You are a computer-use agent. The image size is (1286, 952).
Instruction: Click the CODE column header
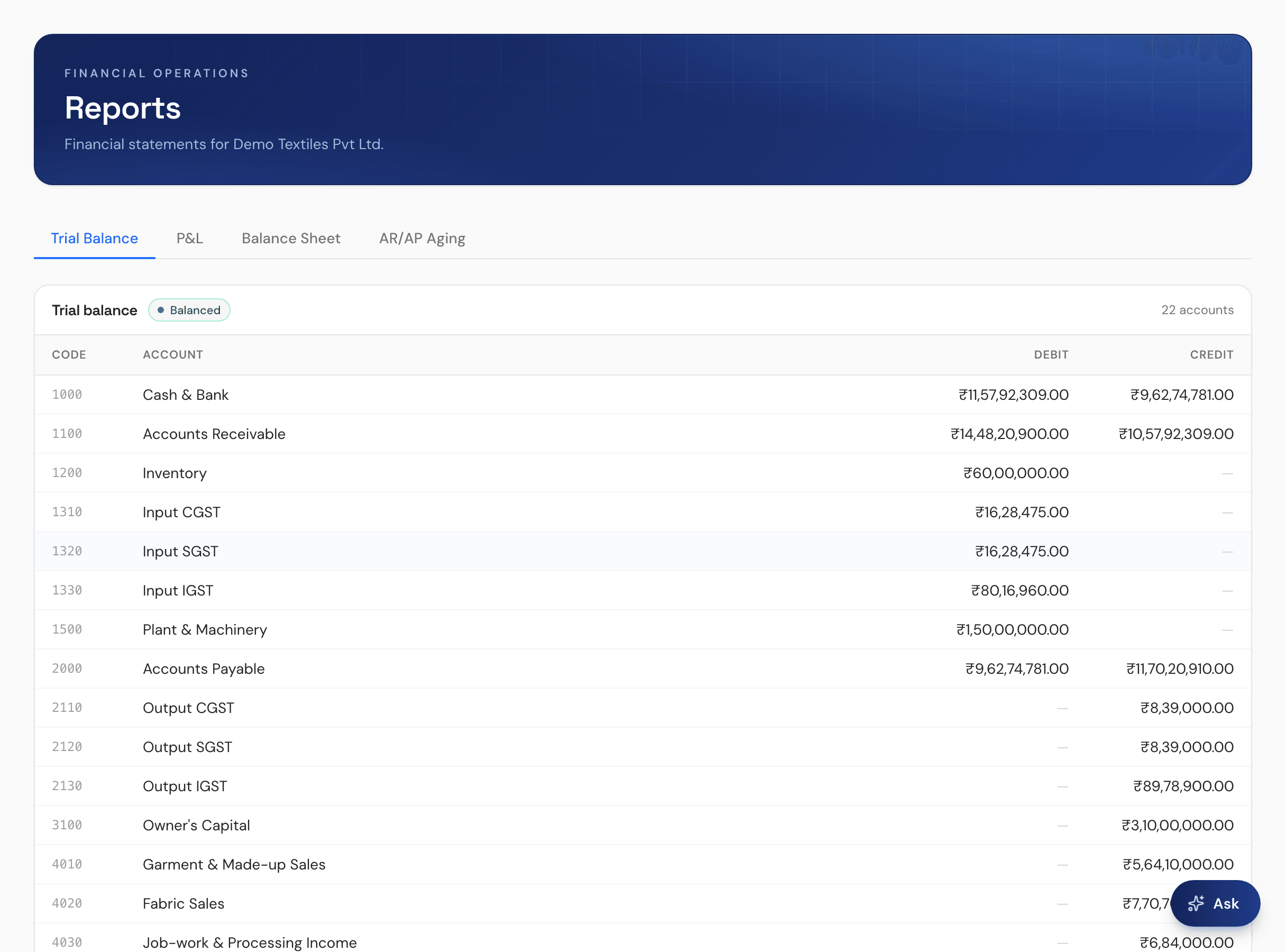coord(69,354)
